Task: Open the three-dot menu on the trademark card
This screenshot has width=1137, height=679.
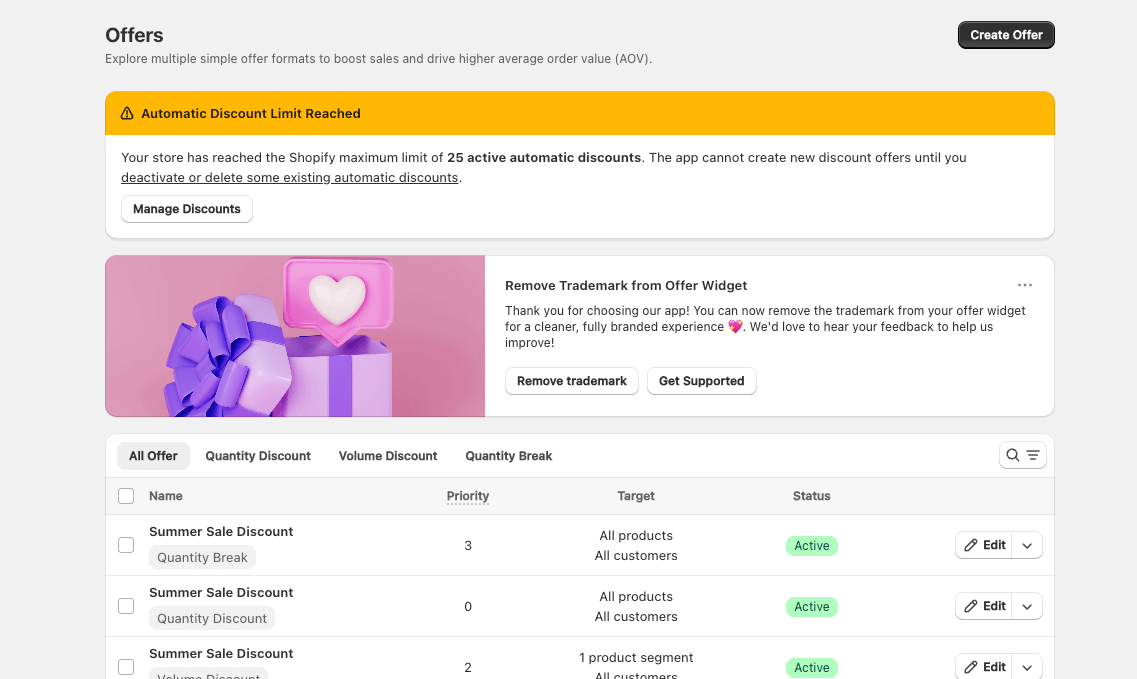Action: [x=1024, y=284]
